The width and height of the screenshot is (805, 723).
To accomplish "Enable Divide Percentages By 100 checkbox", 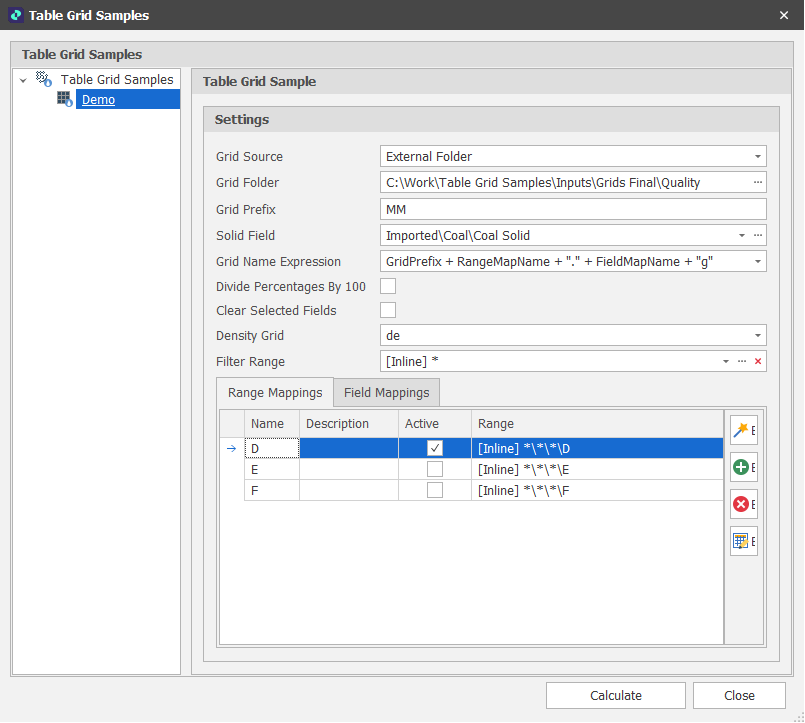I will tap(388, 287).
